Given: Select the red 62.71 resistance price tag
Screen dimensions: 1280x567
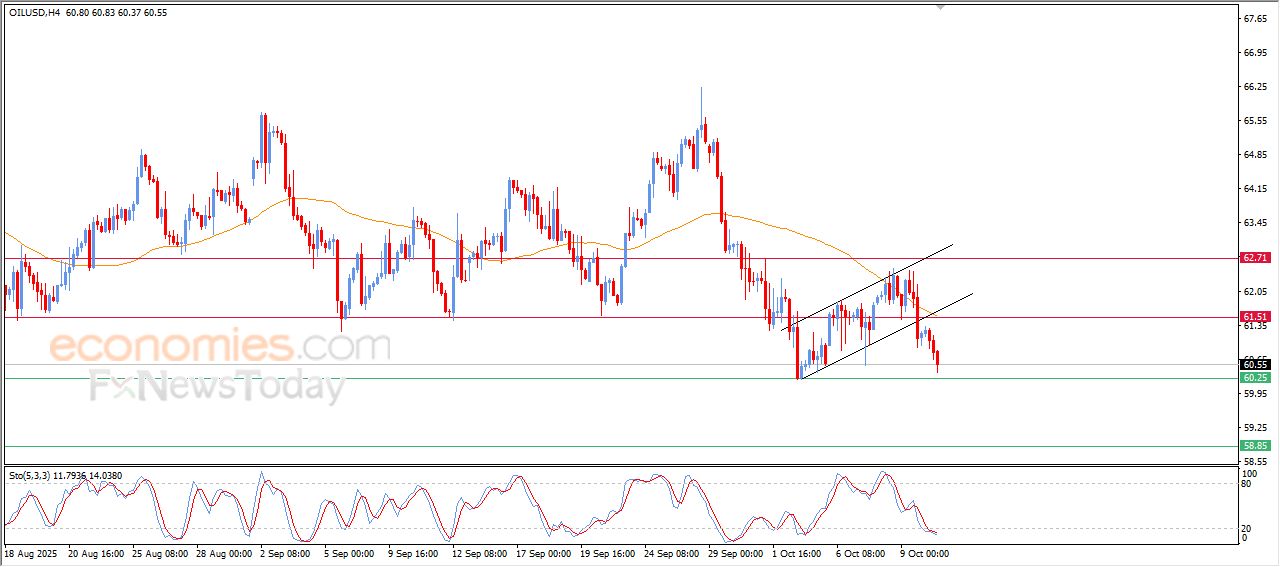Looking at the screenshot, I should coord(1254,258).
